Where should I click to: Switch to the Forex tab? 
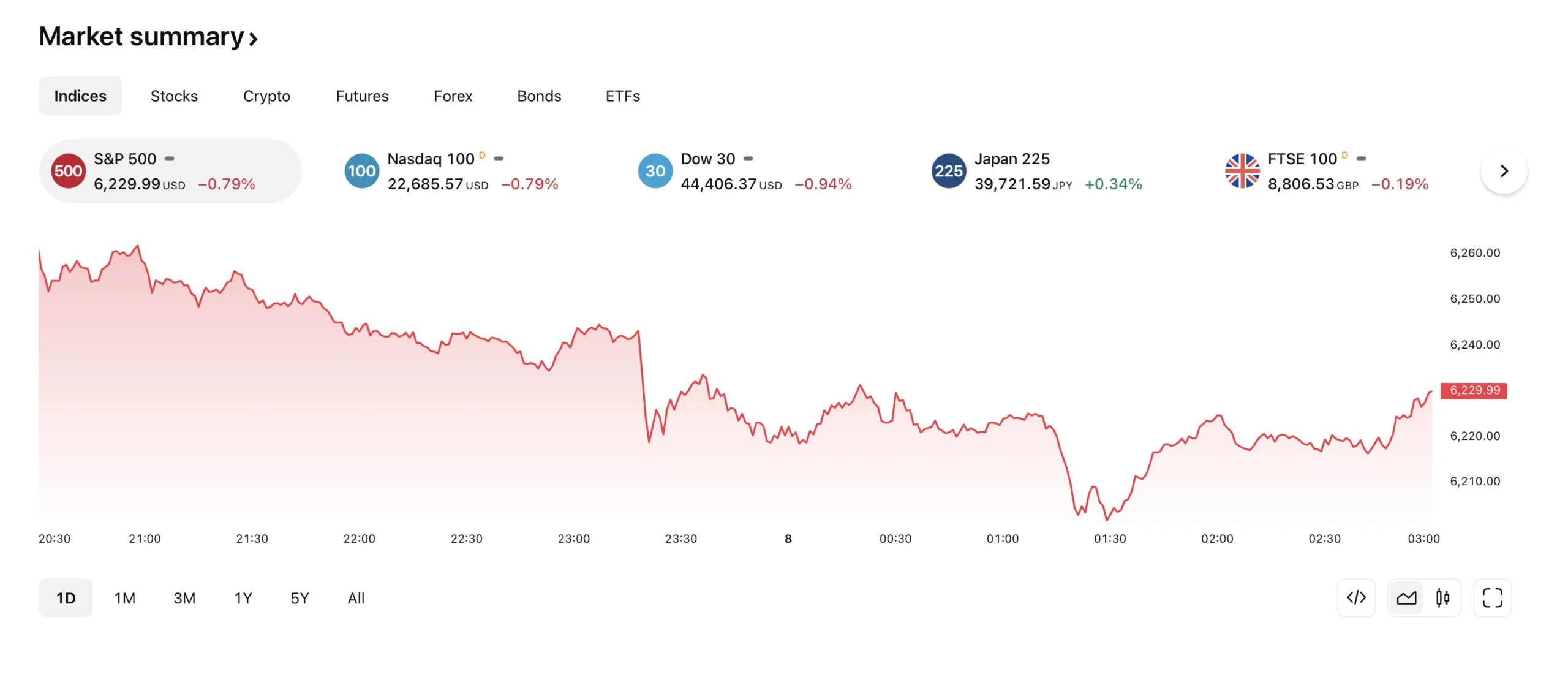[453, 96]
